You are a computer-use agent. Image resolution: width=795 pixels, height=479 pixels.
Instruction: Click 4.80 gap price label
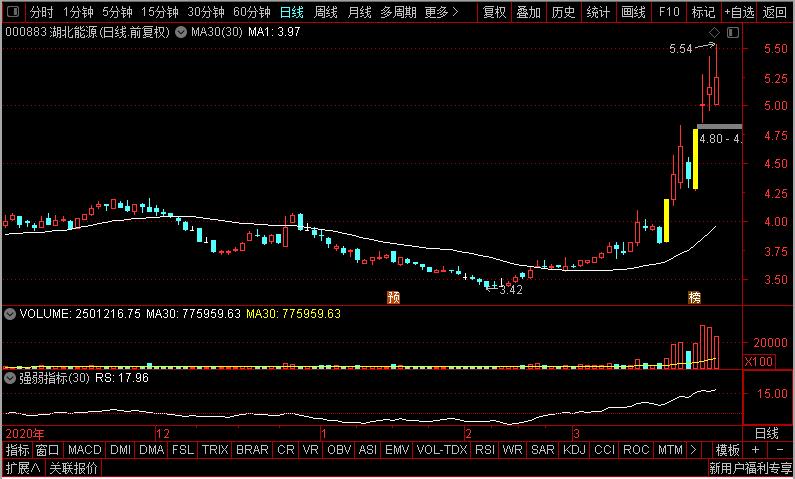click(x=720, y=139)
